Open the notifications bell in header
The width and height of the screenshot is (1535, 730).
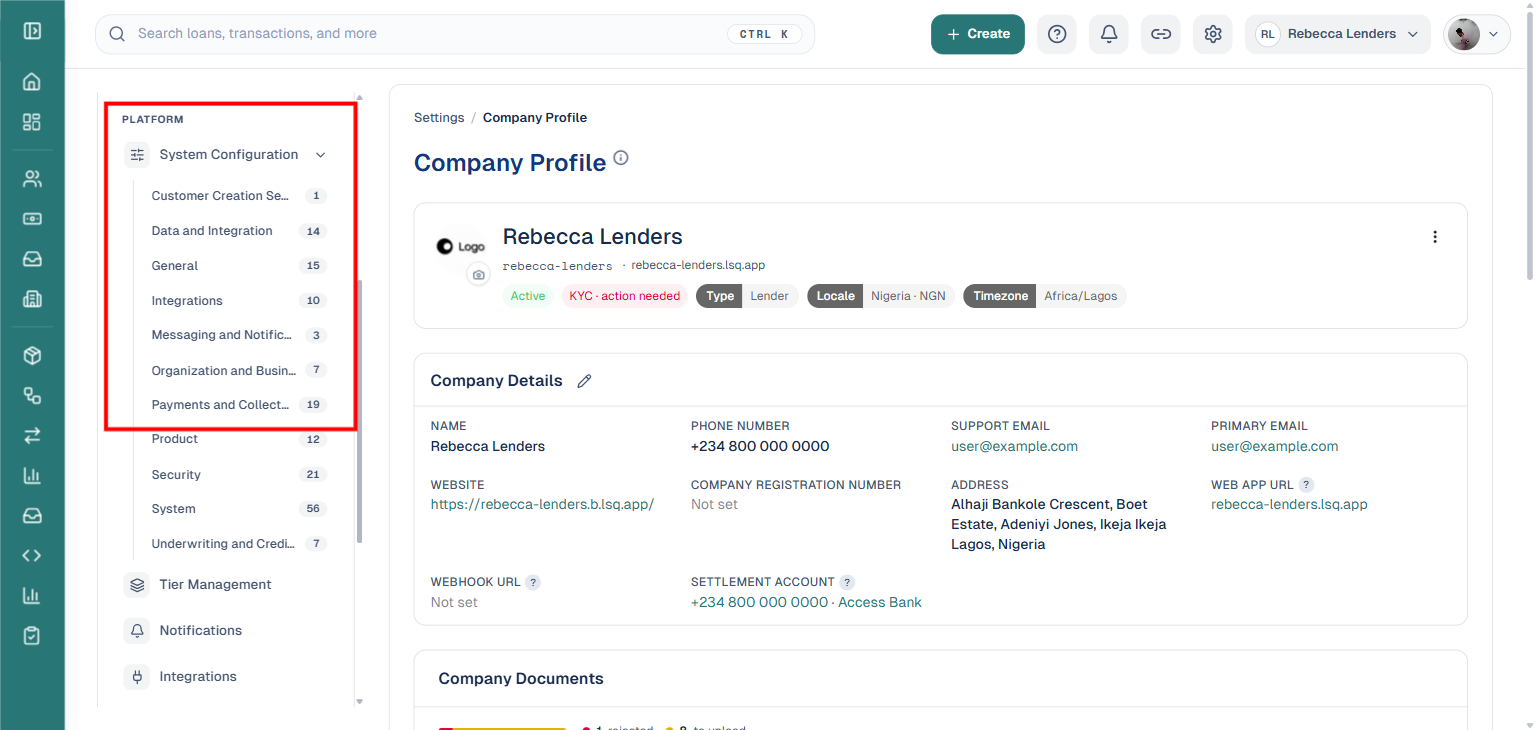pyautogui.click(x=1109, y=34)
